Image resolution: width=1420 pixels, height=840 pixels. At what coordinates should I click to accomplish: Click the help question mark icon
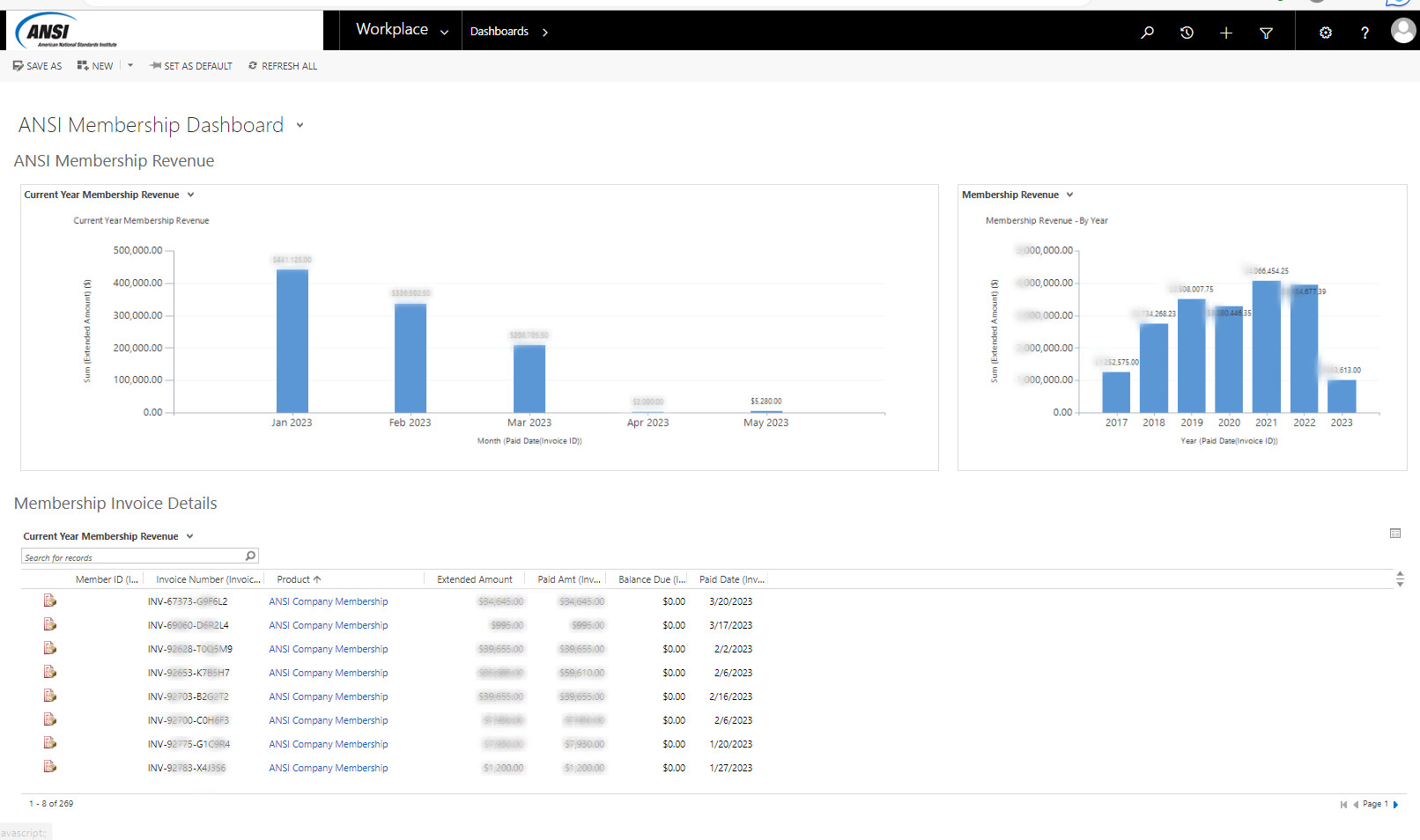click(1365, 33)
